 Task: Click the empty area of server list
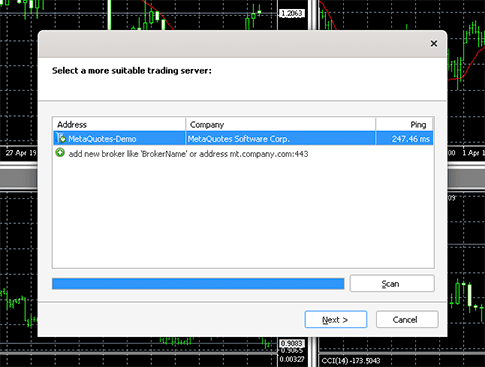pyautogui.click(x=243, y=213)
